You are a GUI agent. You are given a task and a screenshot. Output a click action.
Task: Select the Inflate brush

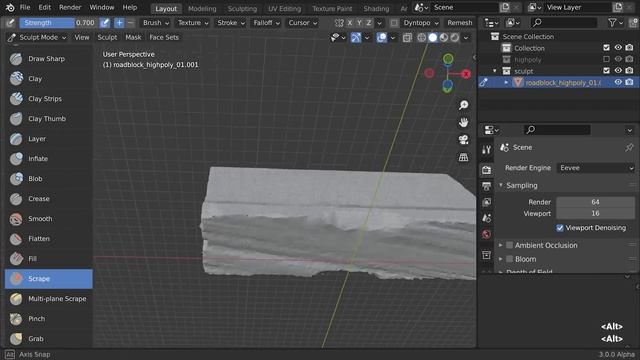49,159
